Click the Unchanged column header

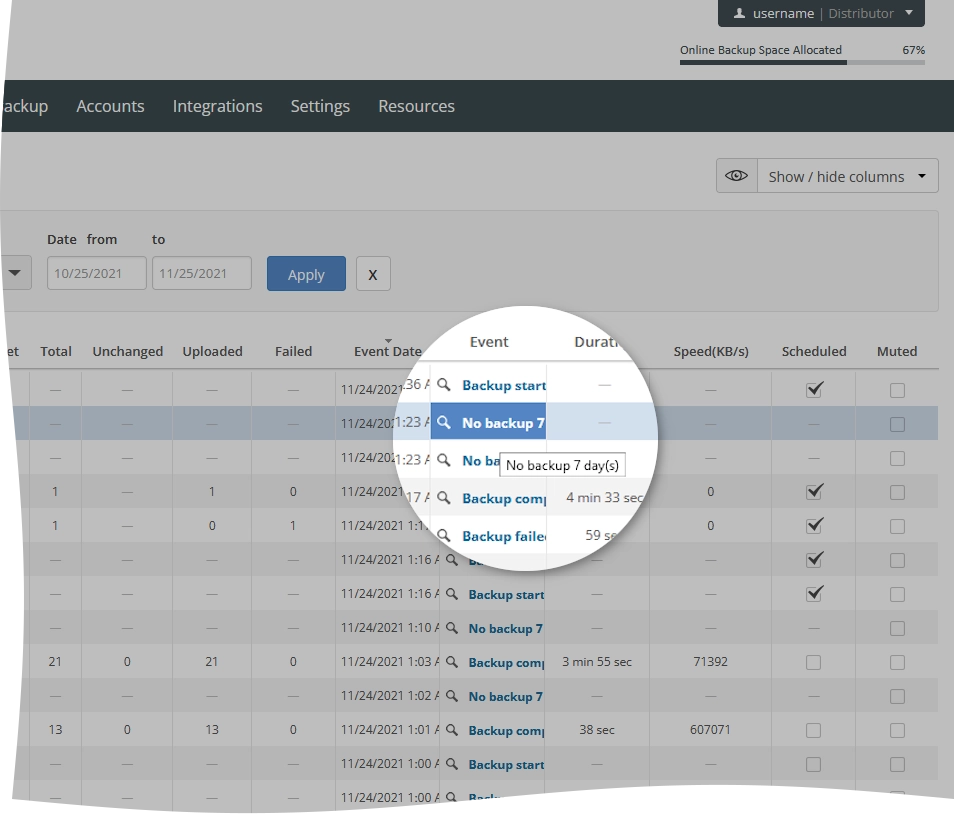128,351
